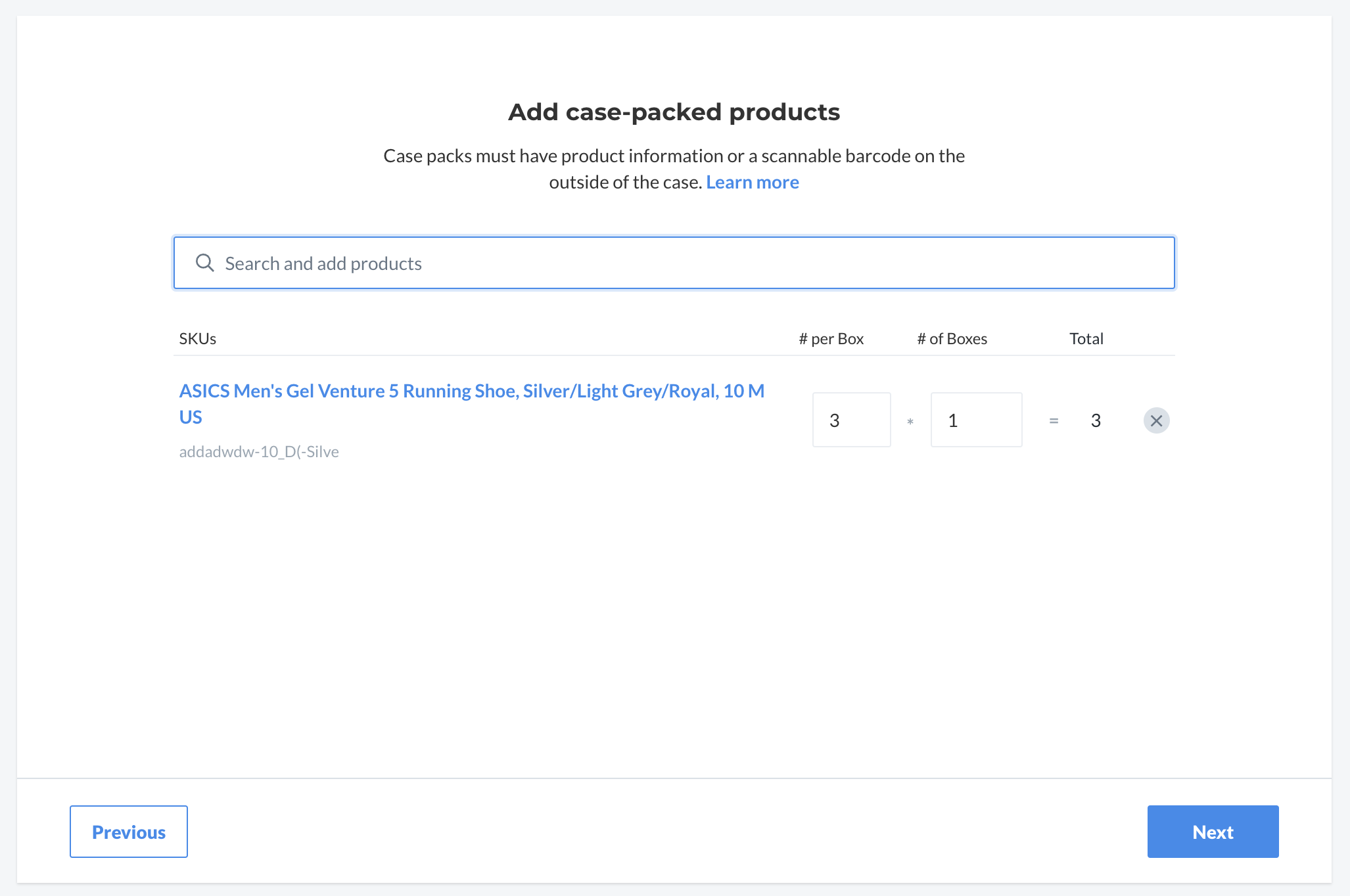Remove the ASICS shoe row with X icon
This screenshot has height=896, width=1350.
[1156, 420]
